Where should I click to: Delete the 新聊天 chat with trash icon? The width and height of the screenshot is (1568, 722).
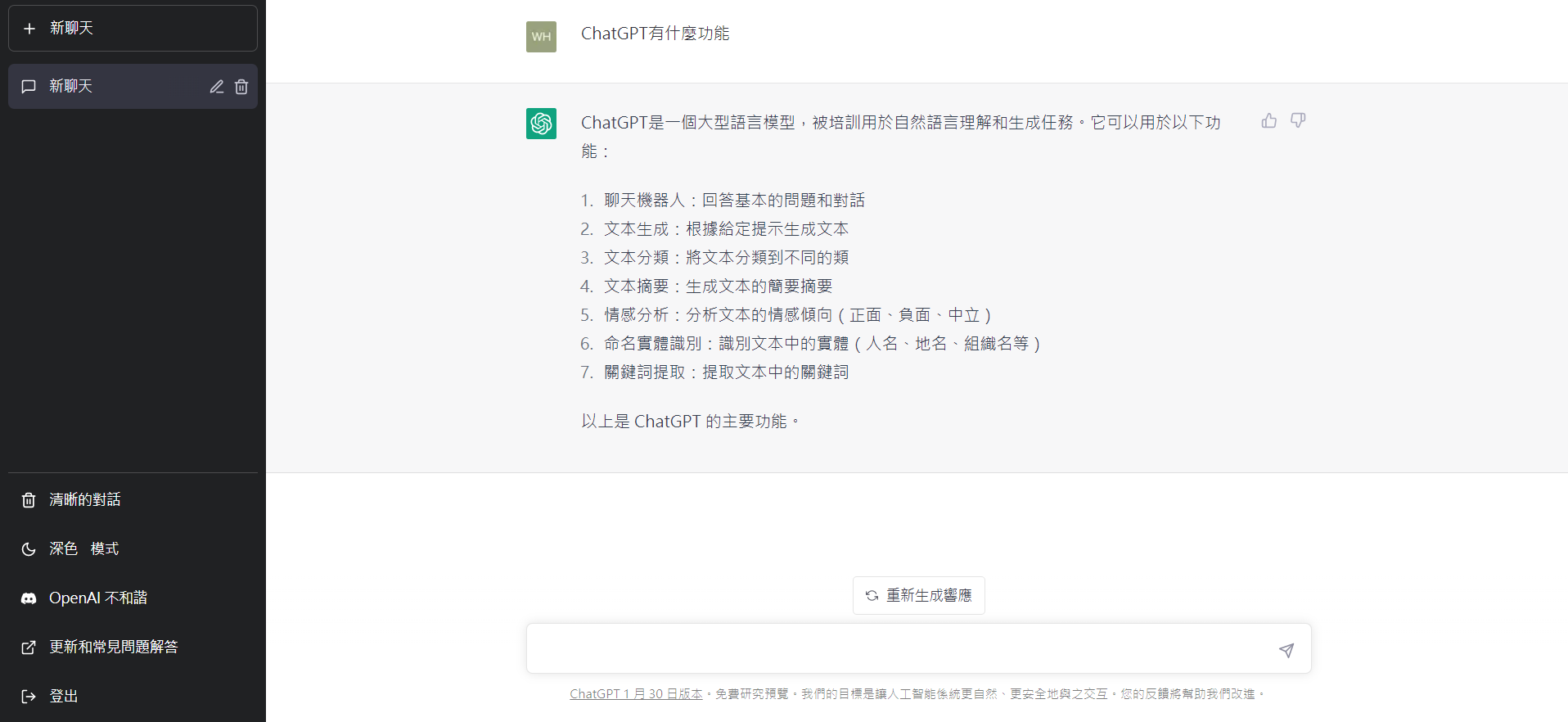pyautogui.click(x=241, y=87)
